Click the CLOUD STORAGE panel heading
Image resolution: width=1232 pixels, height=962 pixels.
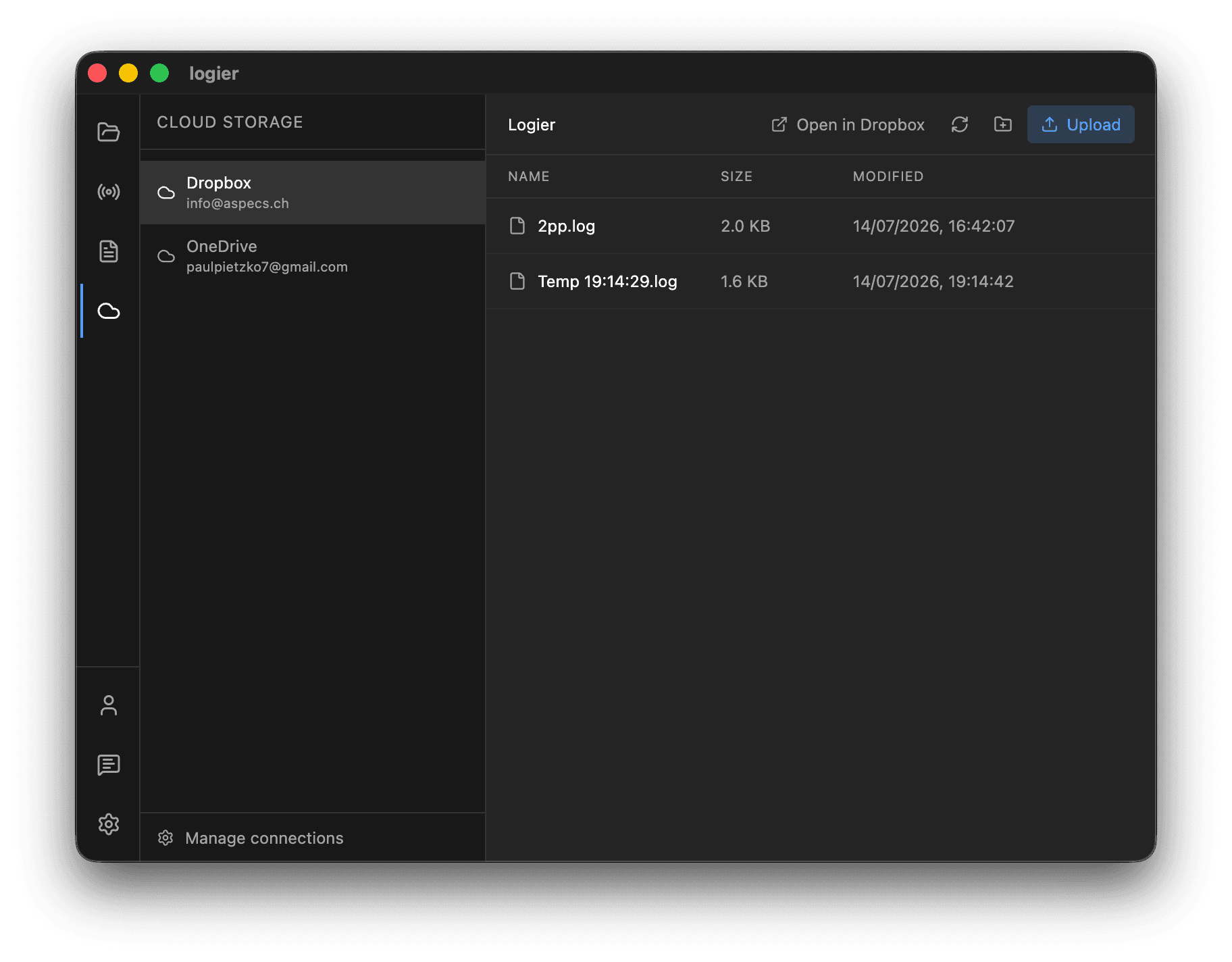click(230, 122)
